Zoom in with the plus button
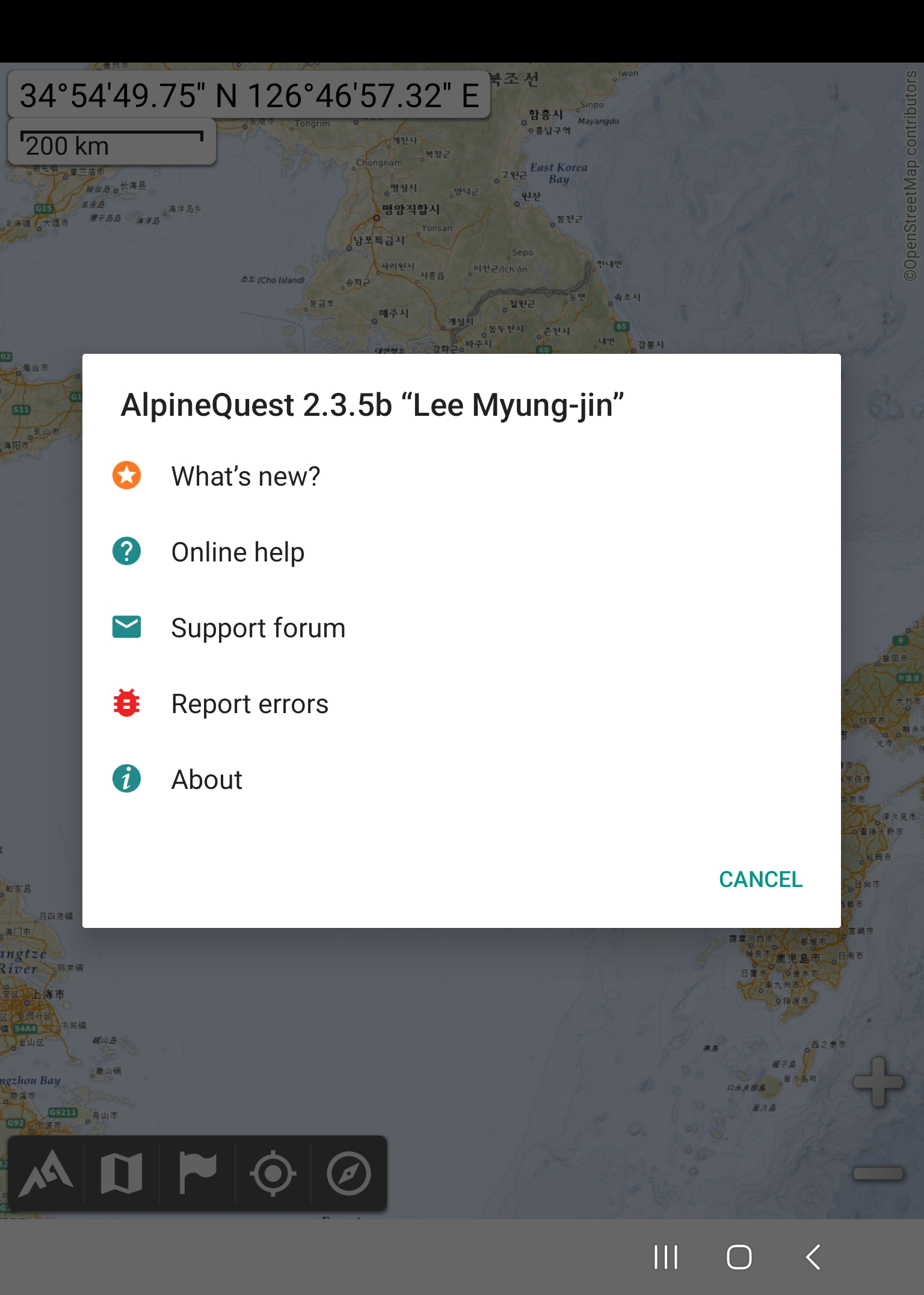The image size is (924, 1295). [x=878, y=1082]
